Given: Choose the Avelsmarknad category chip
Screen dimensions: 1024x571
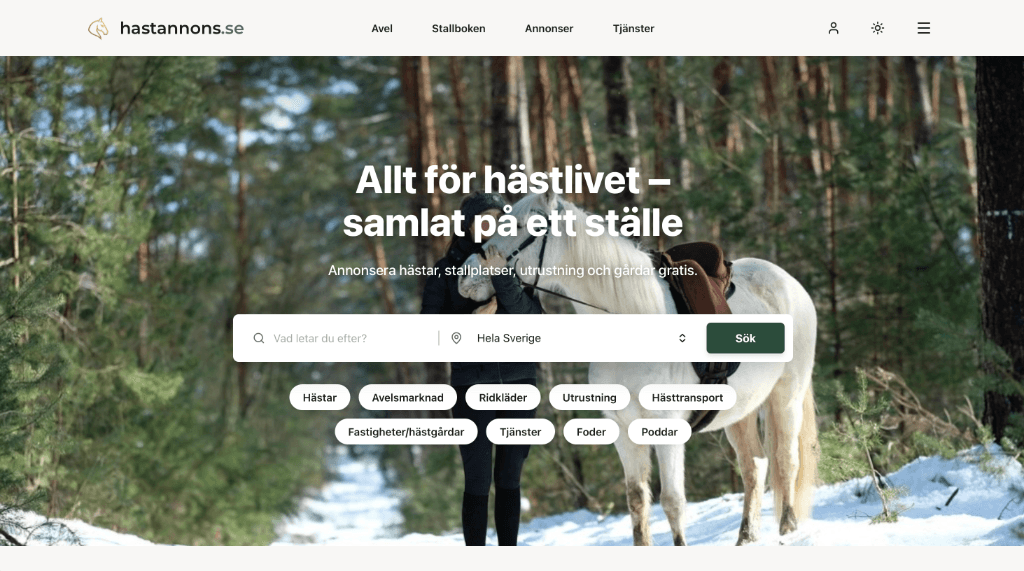Looking at the screenshot, I should pos(408,397).
